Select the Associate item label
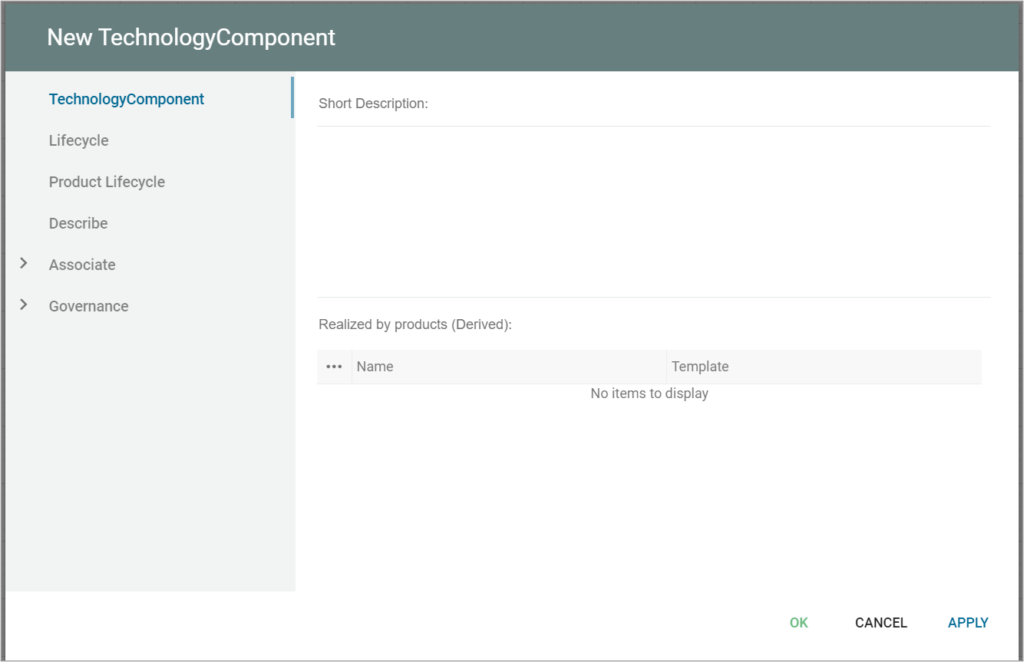The image size is (1024, 662). [82, 265]
